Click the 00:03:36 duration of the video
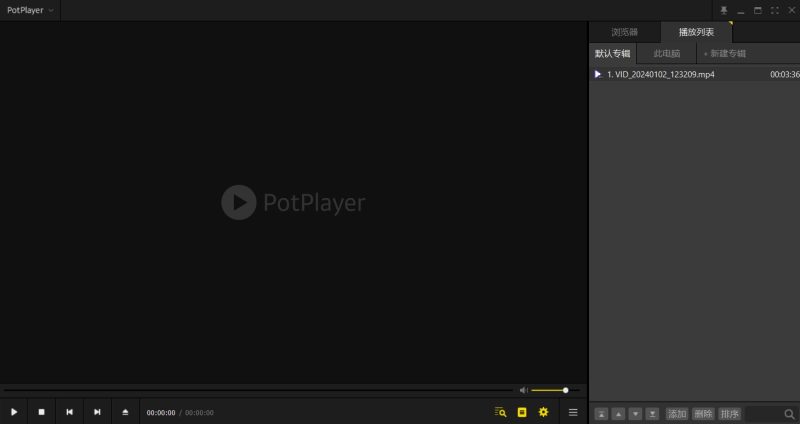 (785, 74)
